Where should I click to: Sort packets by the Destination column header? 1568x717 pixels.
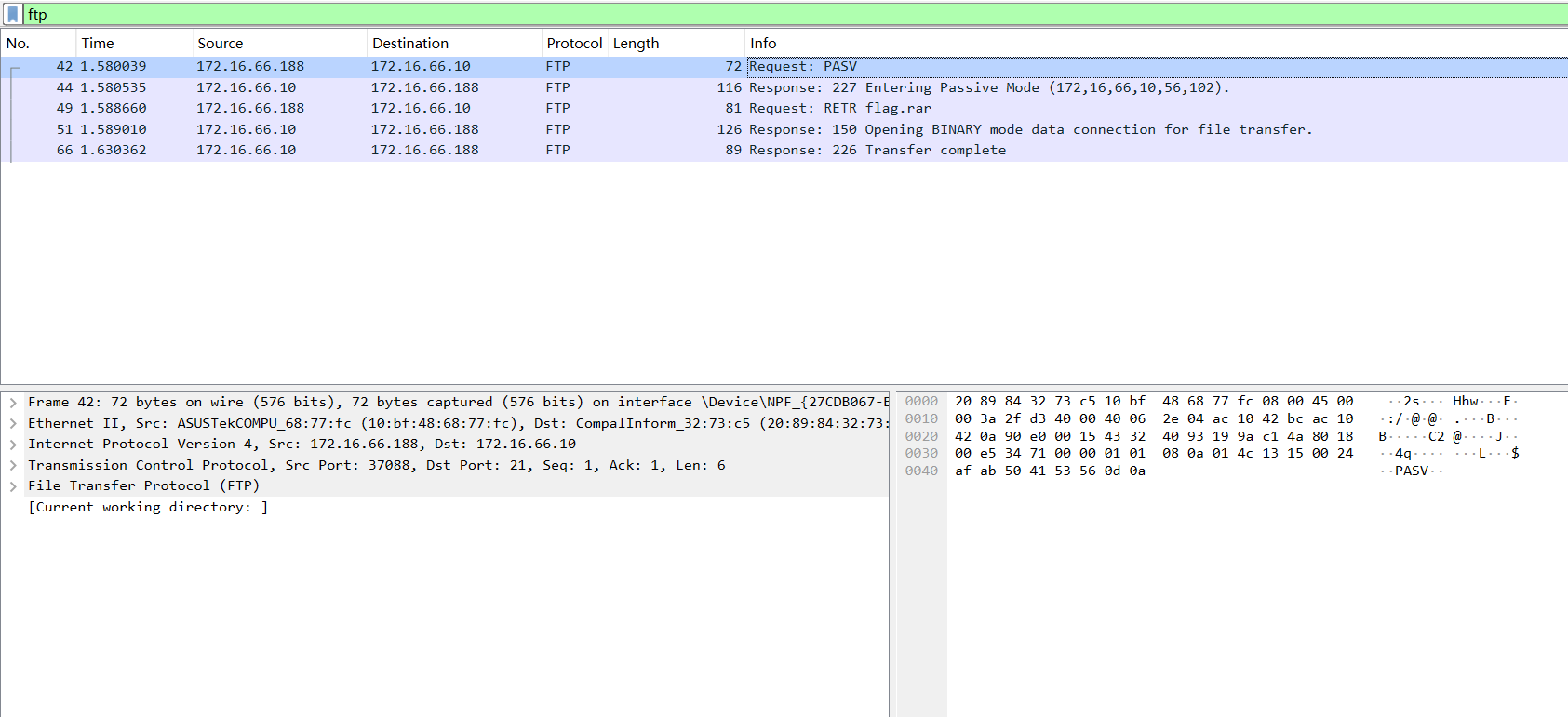[x=454, y=44]
